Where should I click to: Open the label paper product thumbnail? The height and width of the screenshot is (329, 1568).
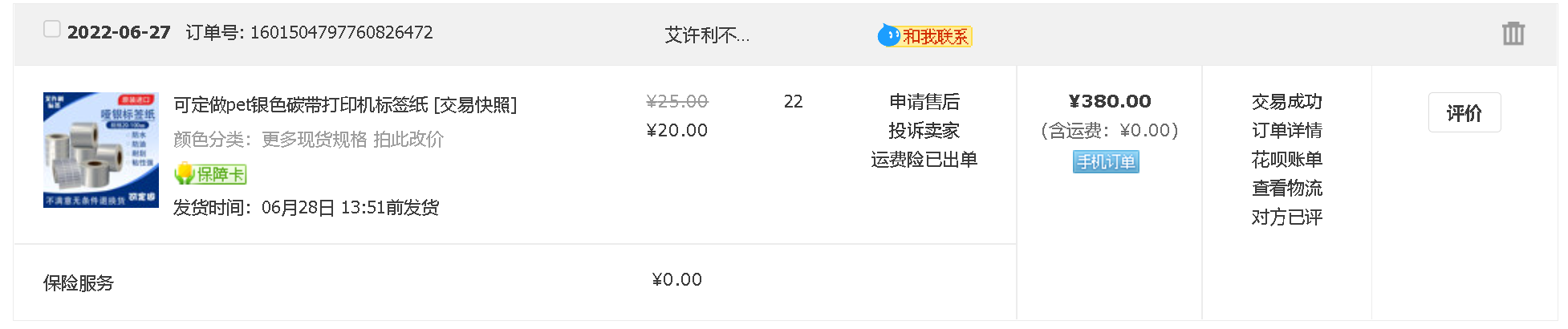point(101,150)
